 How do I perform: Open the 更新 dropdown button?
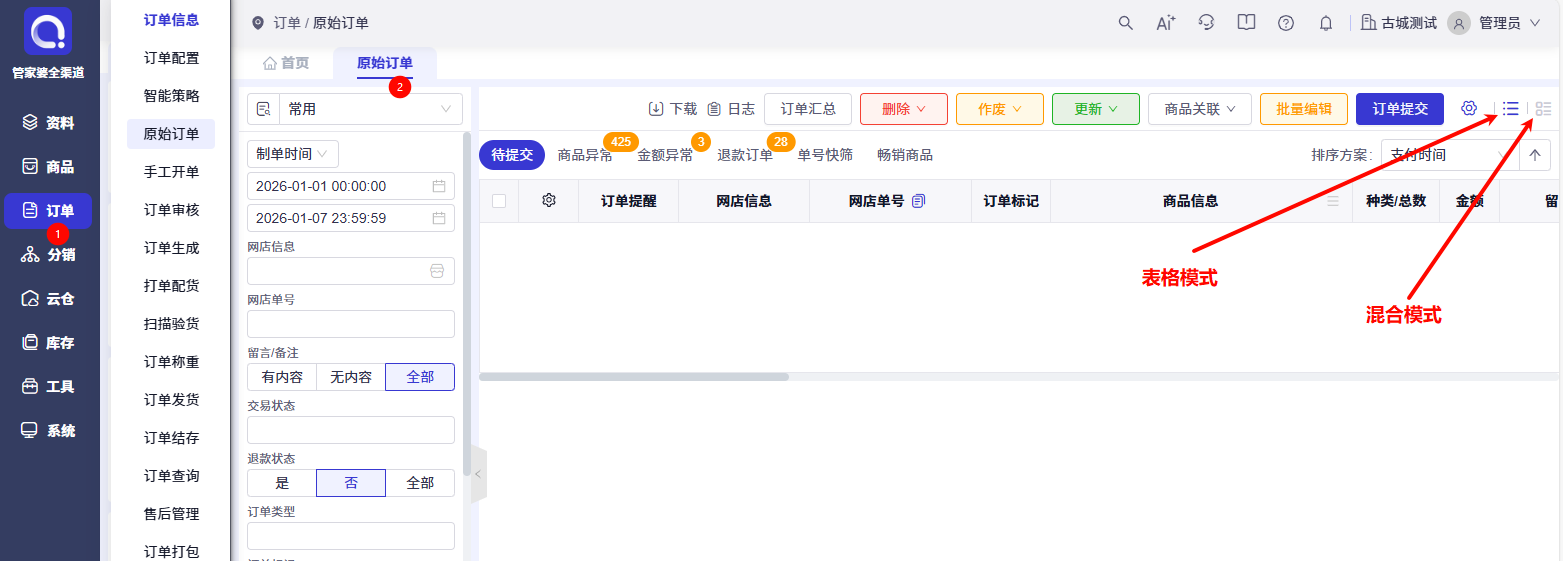tap(1096, 109)
